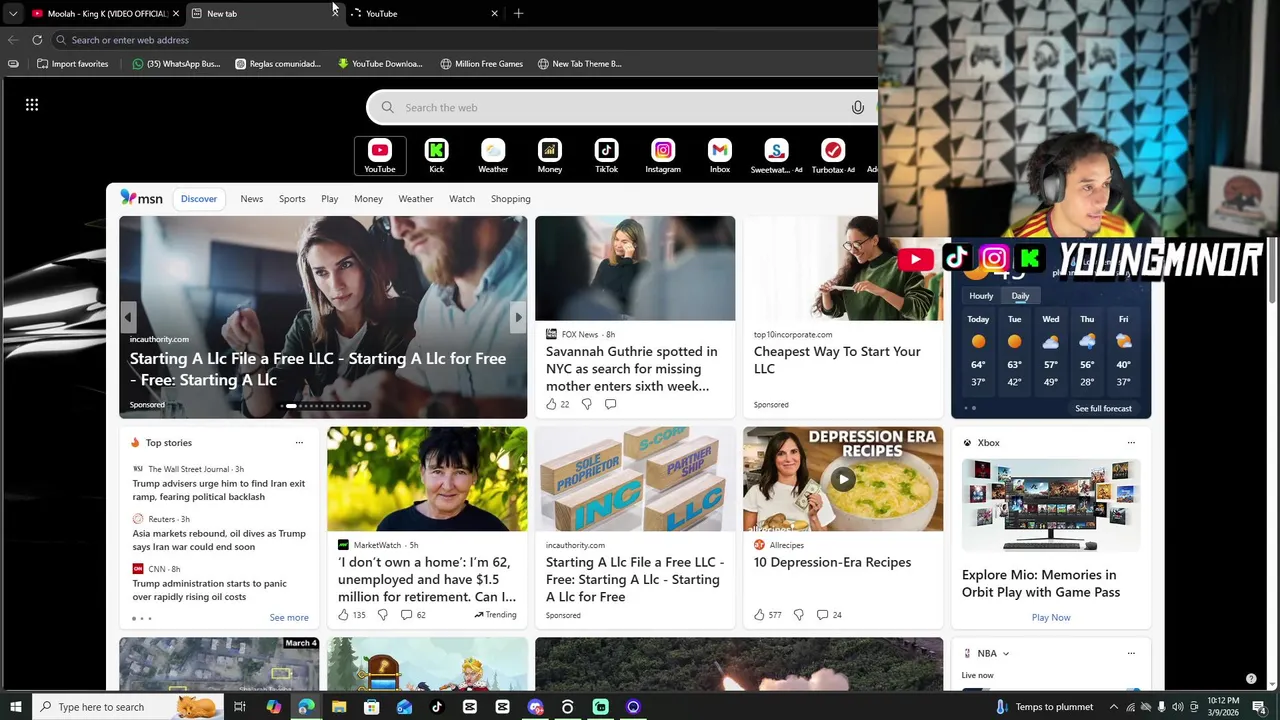Switch weather forecast to Hourly
This screenshot has height=720, width=1280.
[981, 296]
